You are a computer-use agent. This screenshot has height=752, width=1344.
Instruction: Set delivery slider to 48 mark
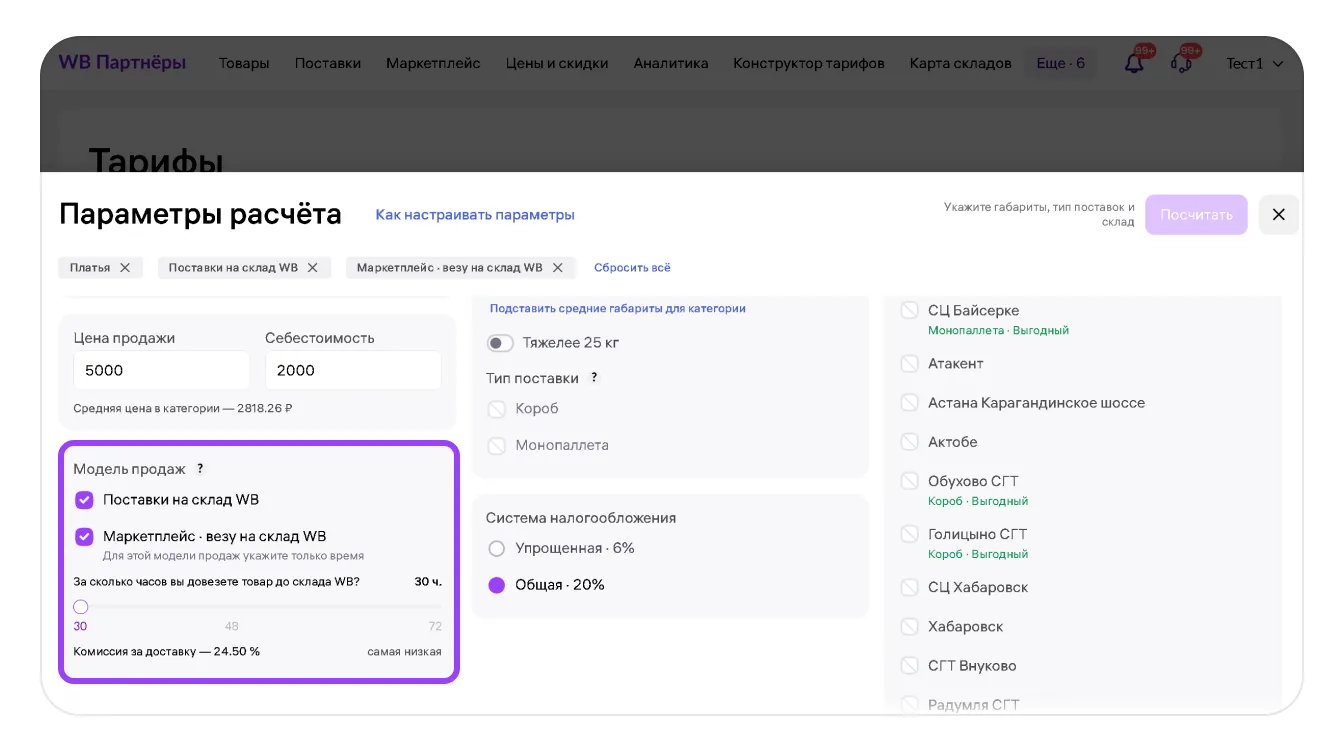pos(232,626)
